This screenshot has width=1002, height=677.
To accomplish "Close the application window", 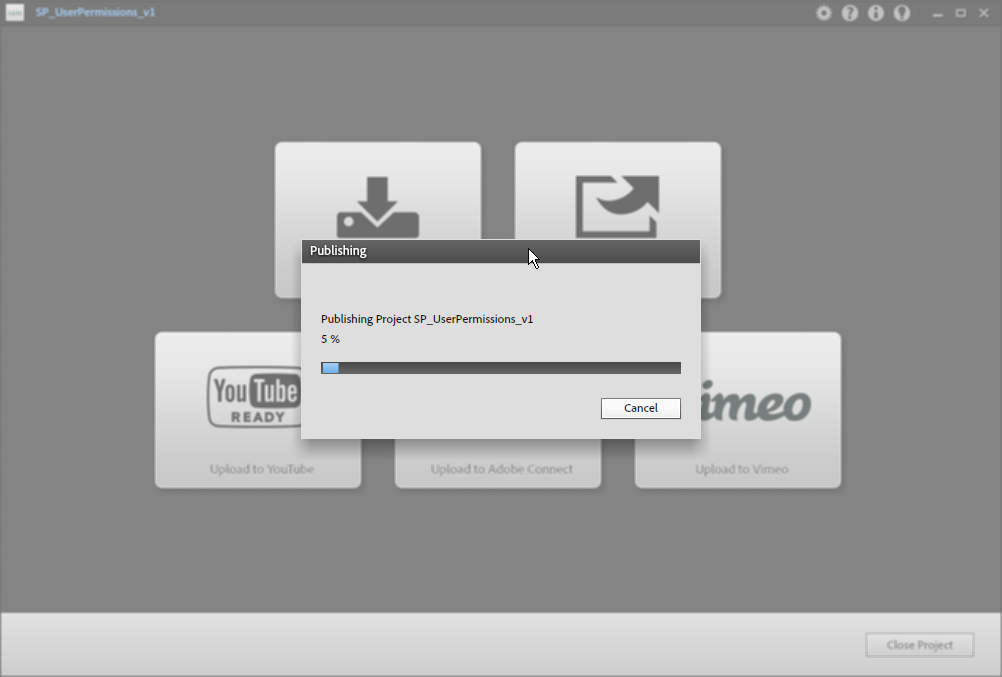I will 984,13.
